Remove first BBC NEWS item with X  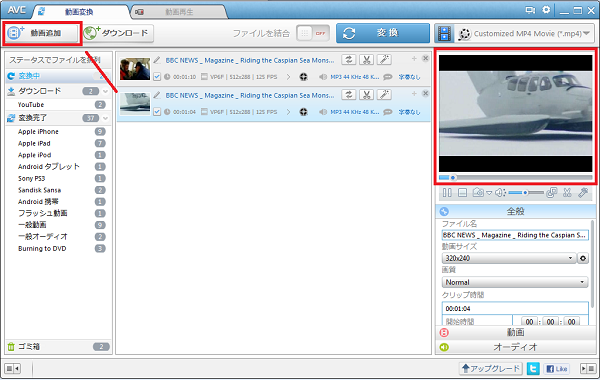(x=425, y=59)
